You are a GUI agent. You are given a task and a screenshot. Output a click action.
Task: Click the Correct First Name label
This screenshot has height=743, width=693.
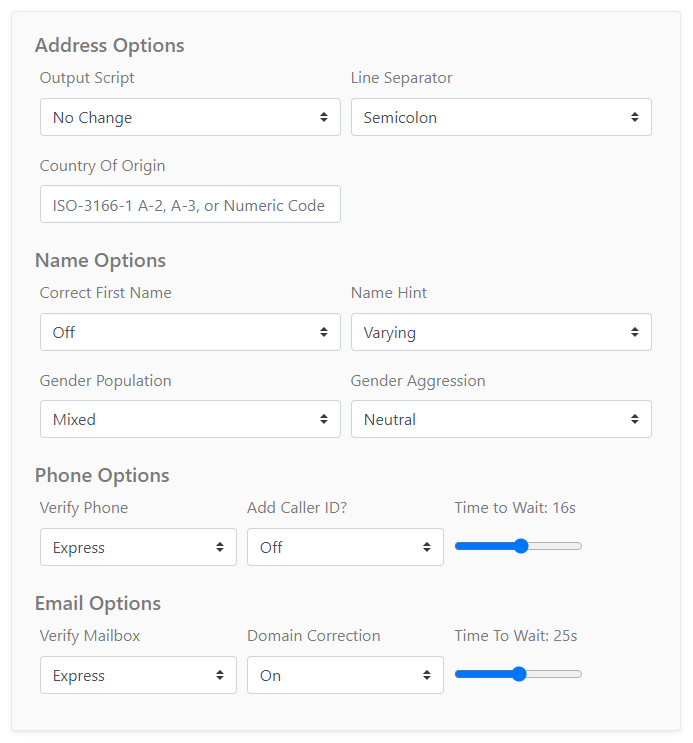[105, 293]
